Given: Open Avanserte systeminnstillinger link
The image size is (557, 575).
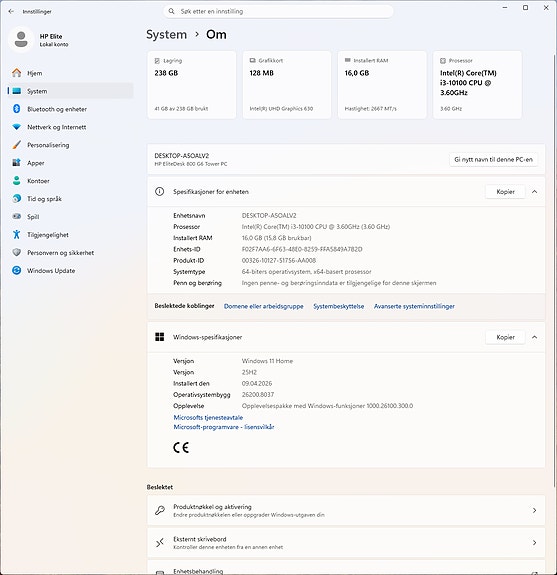Looking at the screenshot, I should [x=414, y=306].
